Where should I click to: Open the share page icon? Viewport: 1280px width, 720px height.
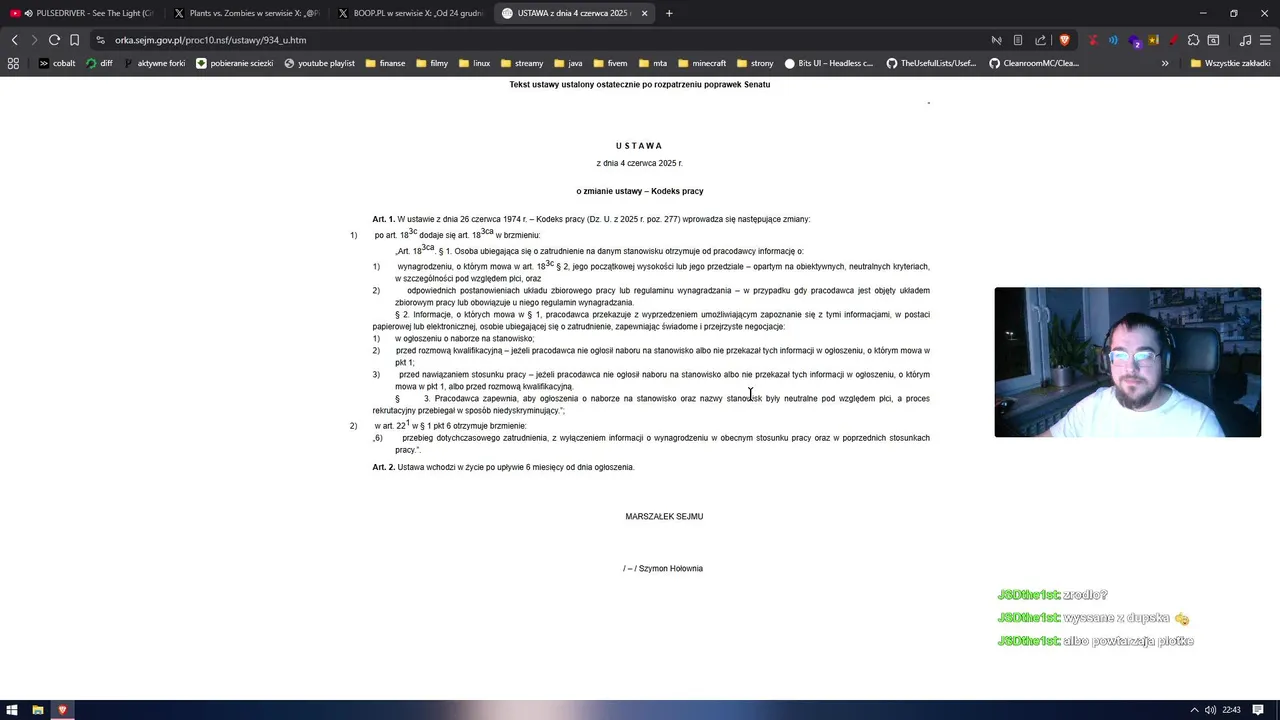[1040, 40]
